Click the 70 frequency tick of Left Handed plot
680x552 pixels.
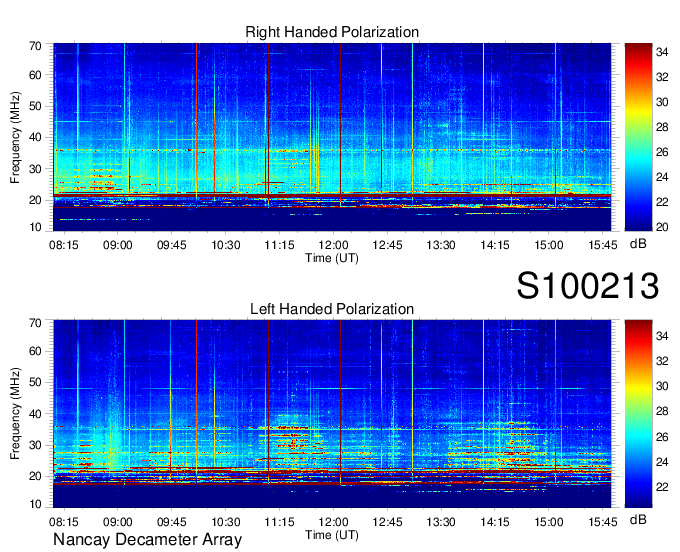pos(35,323)
